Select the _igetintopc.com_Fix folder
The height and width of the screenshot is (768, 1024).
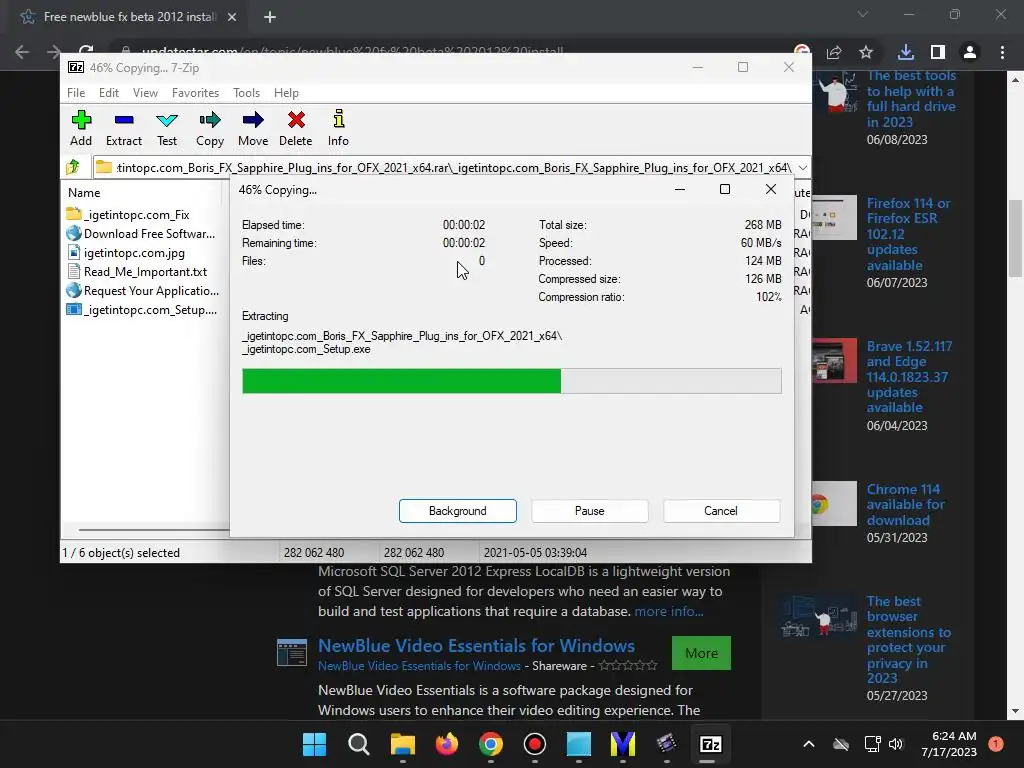[x=136, y=214]
